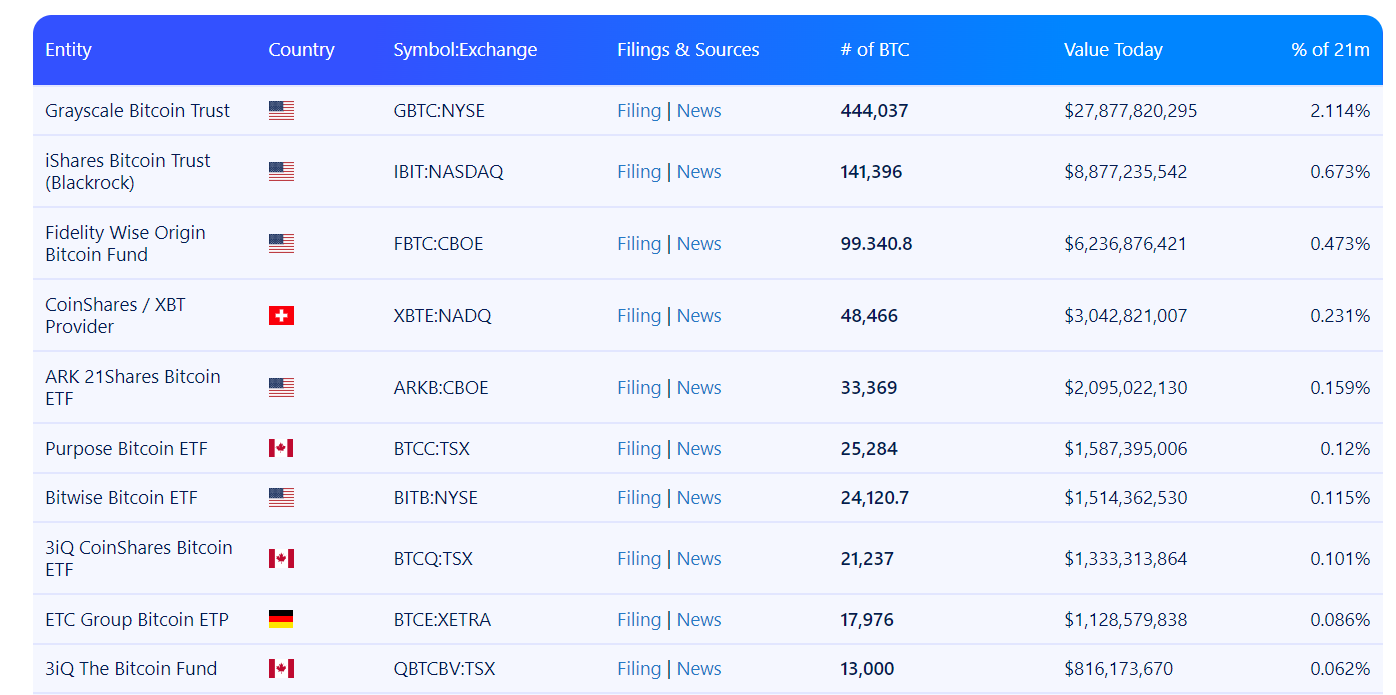Open the News link for iShares Bitcoin Trust
Screen dimensions: 1396x695
tap(699, 172)
